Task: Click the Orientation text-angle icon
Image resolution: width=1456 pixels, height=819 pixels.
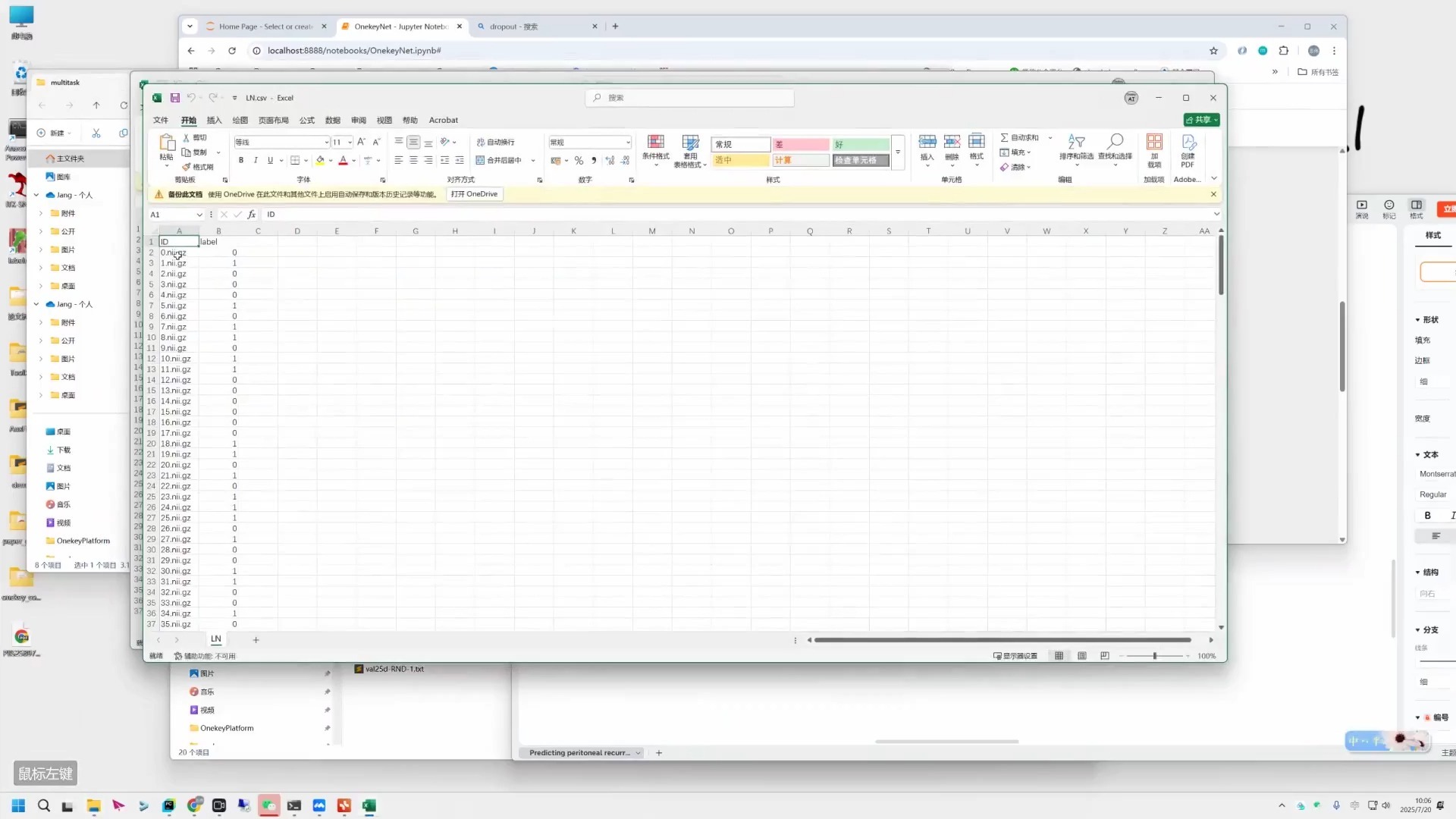Action: [x=445, y=142]
